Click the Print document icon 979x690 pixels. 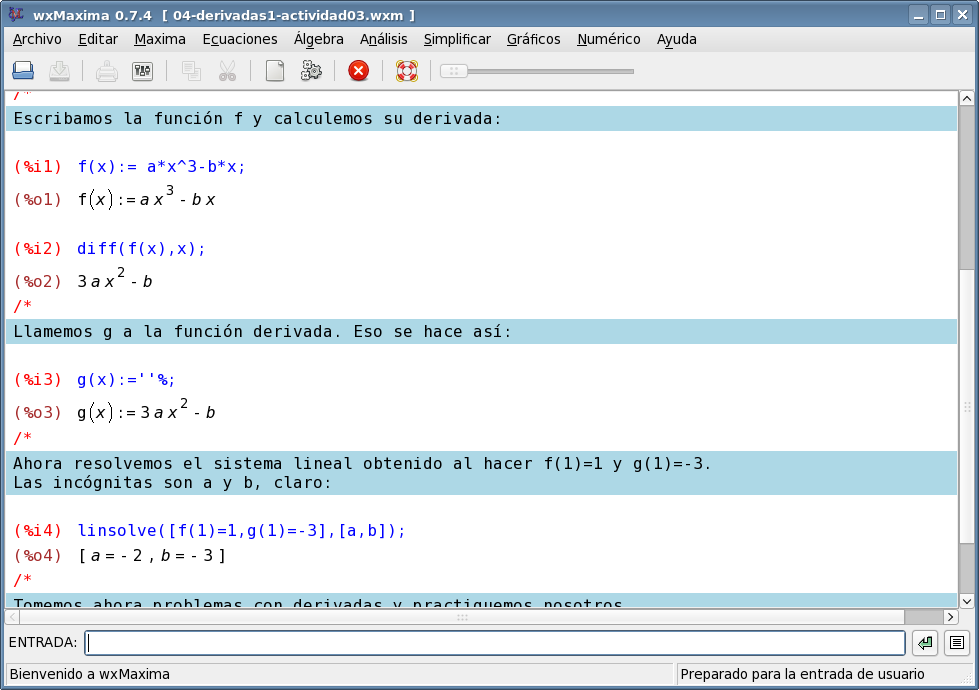pyautogui.click(x=107, y=71)
